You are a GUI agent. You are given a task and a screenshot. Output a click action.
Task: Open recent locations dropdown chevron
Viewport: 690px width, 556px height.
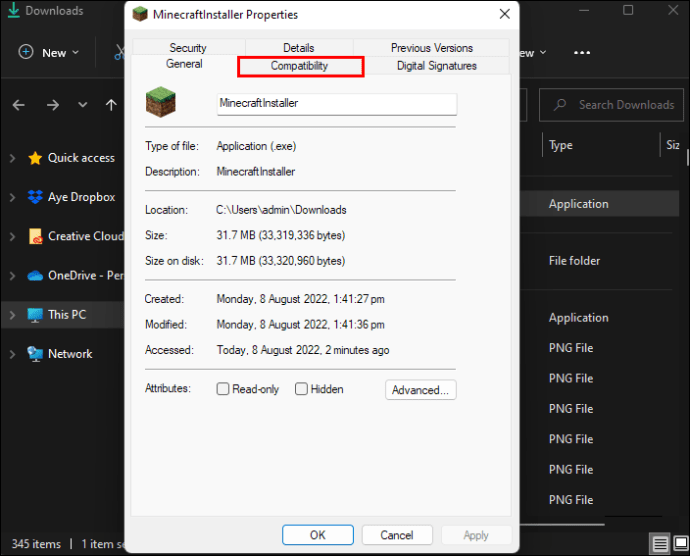(82, 105)
